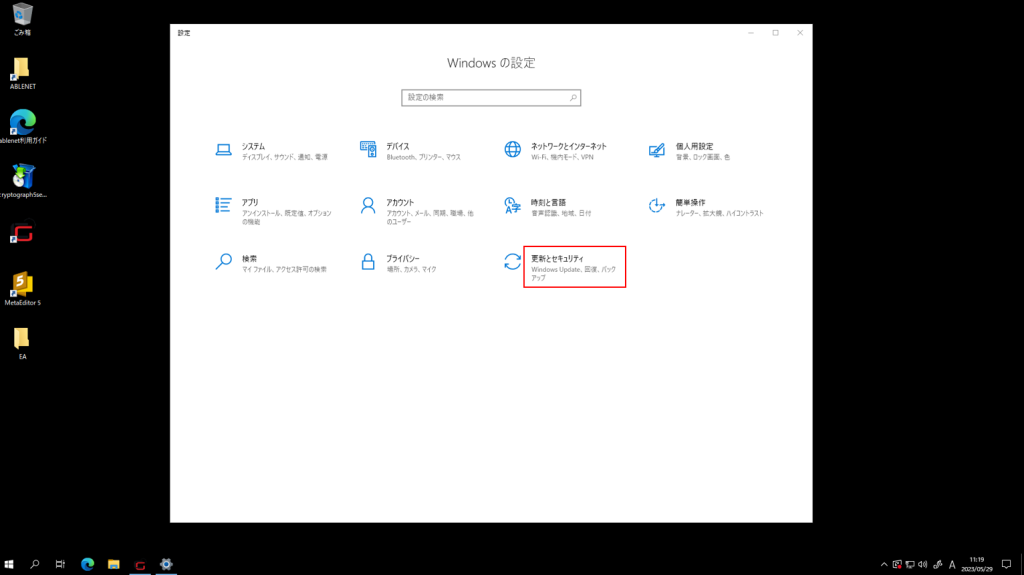Show hidden system tray icons
Viewport: 1024px width, 575px height.
click(884, 565)
